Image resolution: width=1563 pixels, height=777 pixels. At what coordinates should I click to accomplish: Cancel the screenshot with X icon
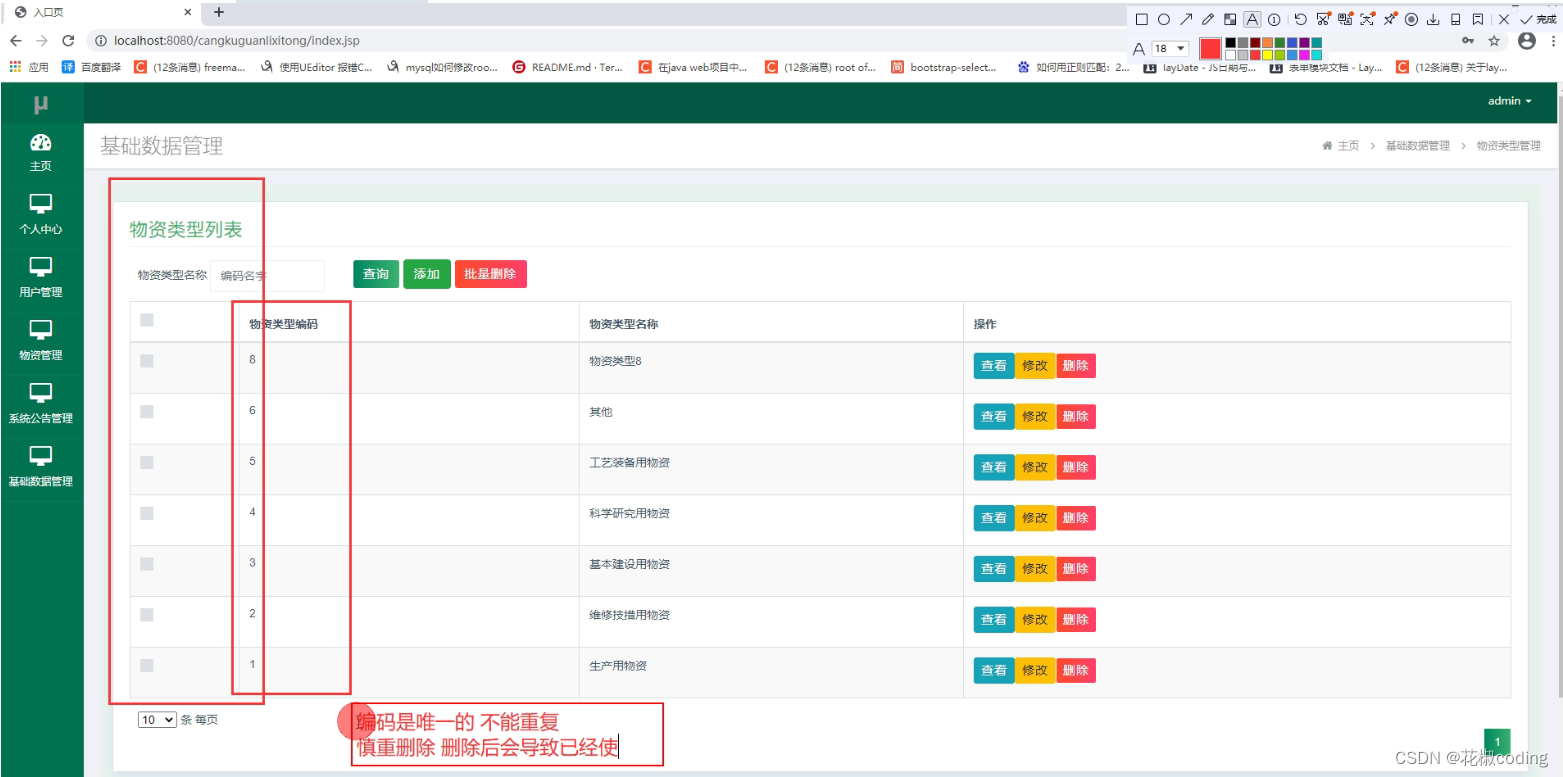click(1504, 19)
